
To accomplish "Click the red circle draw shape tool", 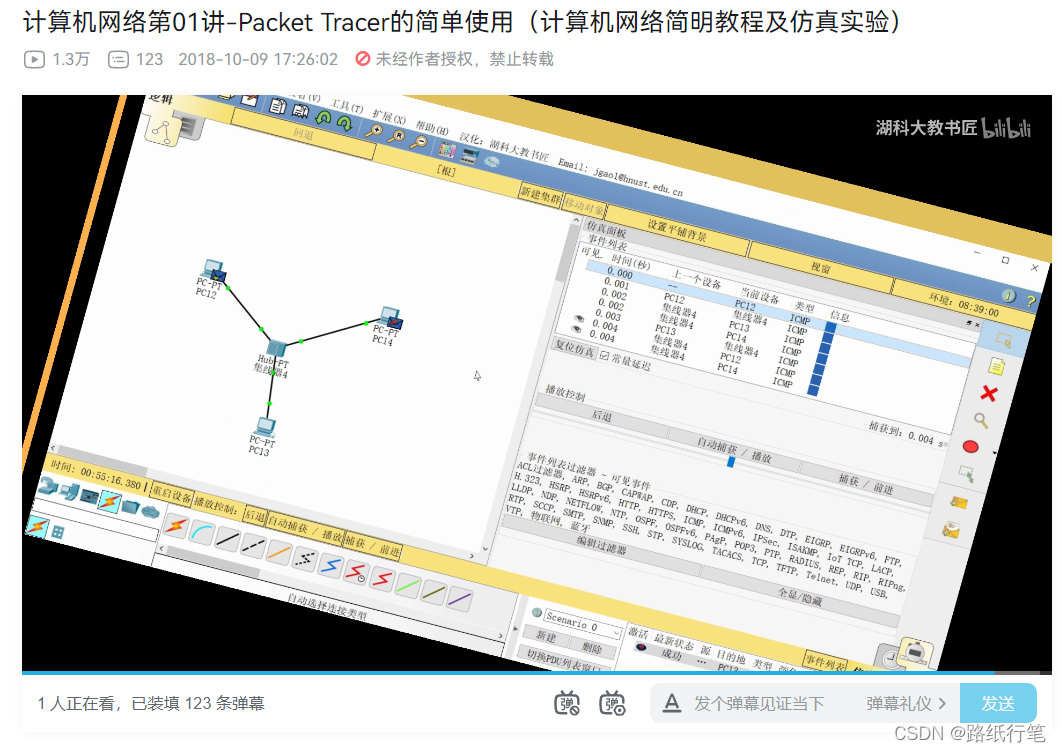I will 970,447.
